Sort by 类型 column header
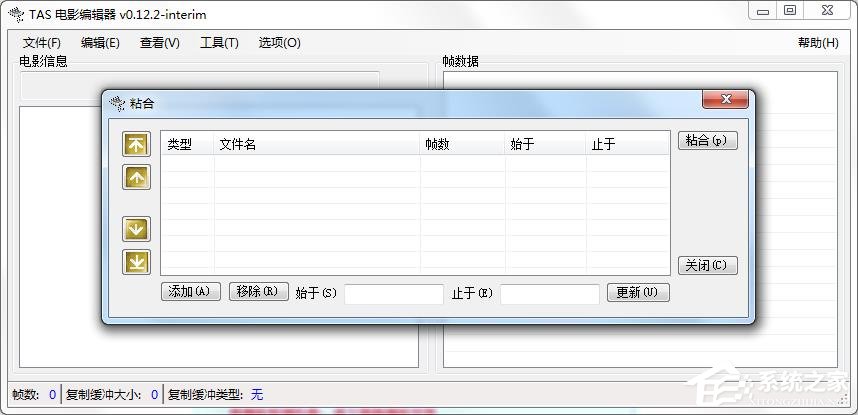Screen dimensions: 858x415 tap(187, 145)
